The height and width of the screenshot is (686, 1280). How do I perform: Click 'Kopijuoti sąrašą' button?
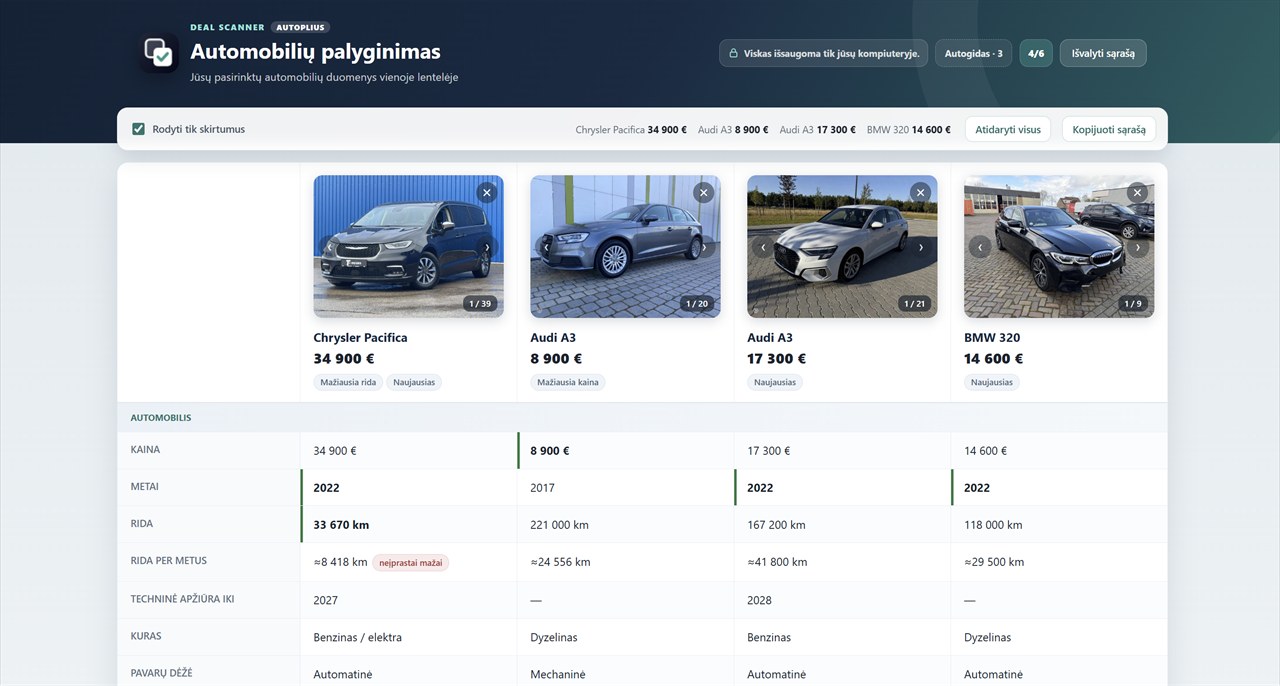(1109, 129)
